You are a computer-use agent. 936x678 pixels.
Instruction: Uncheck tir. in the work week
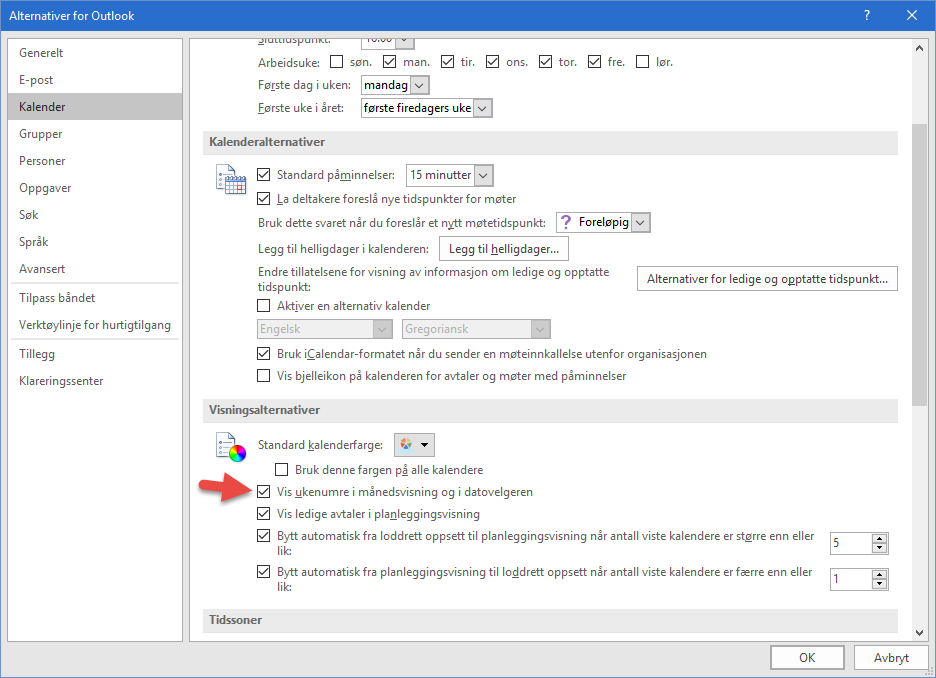click(448, 61)
